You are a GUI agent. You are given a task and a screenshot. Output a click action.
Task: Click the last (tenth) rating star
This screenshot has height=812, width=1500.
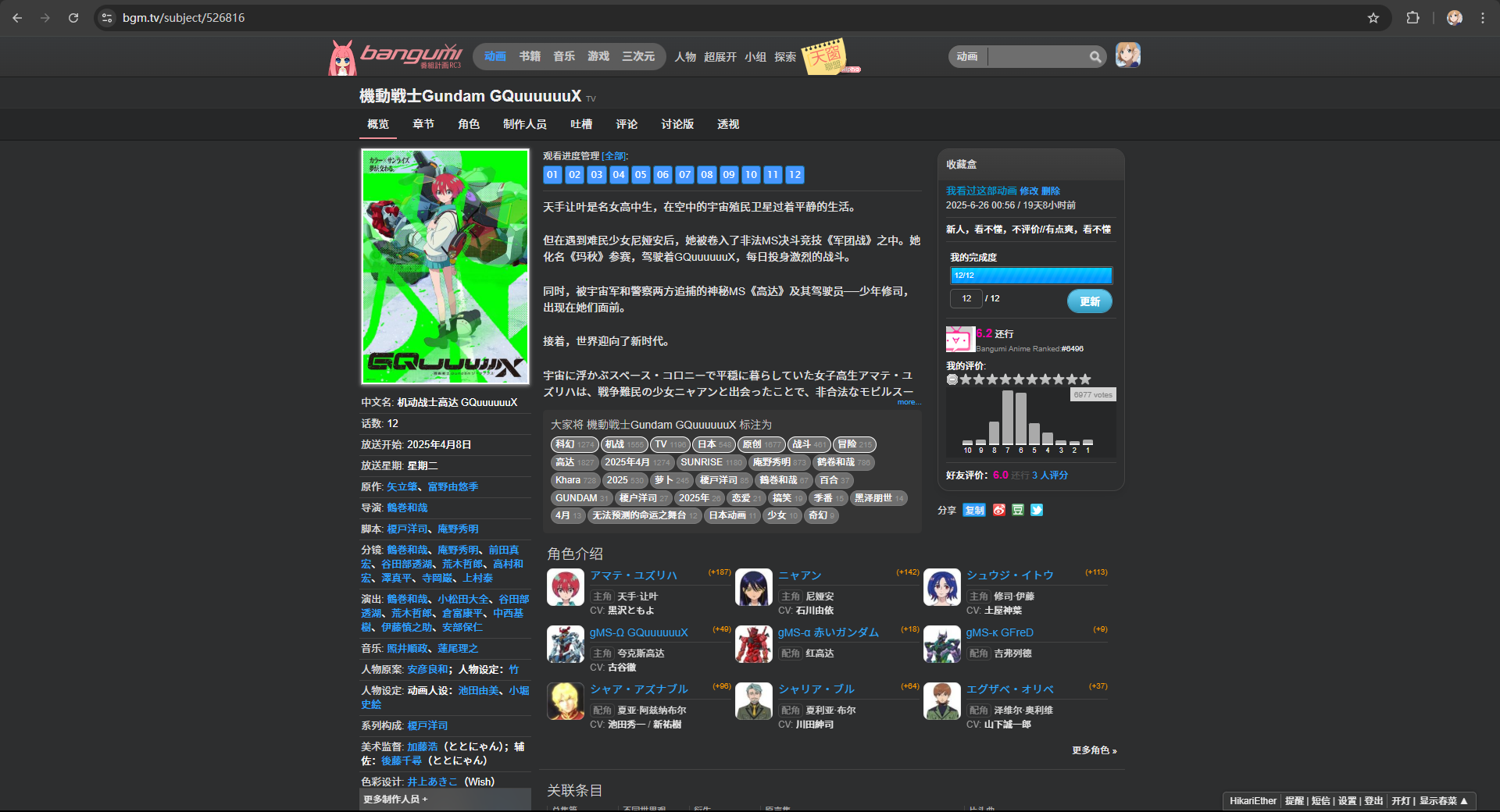pyautogui.click(x=1085, y=379)
